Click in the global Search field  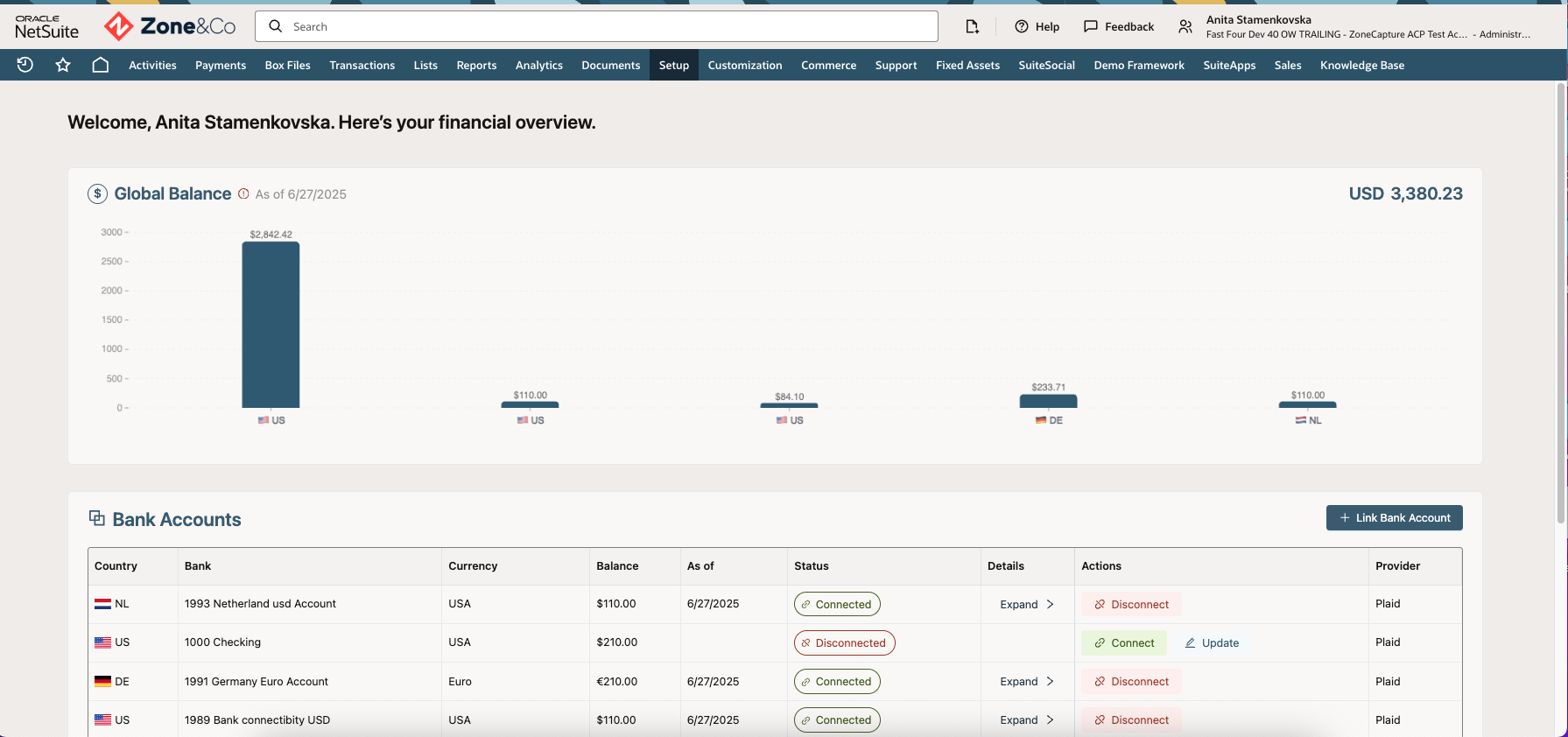pos(596,26)
